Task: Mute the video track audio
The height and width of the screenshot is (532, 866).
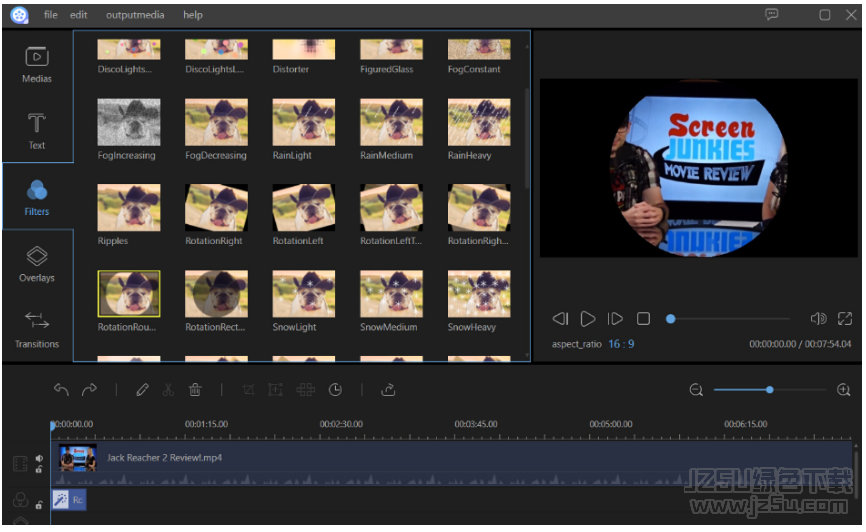Action: 39,458
